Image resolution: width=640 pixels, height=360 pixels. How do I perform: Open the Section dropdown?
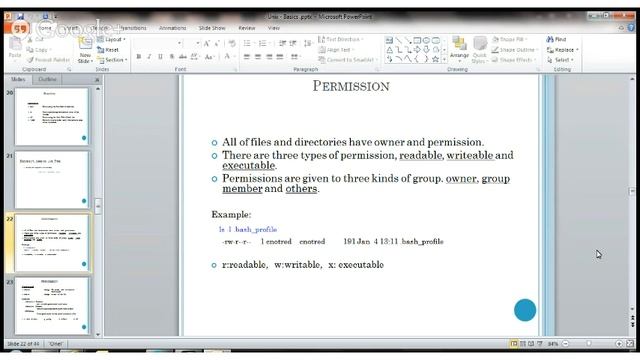point(112,60)
